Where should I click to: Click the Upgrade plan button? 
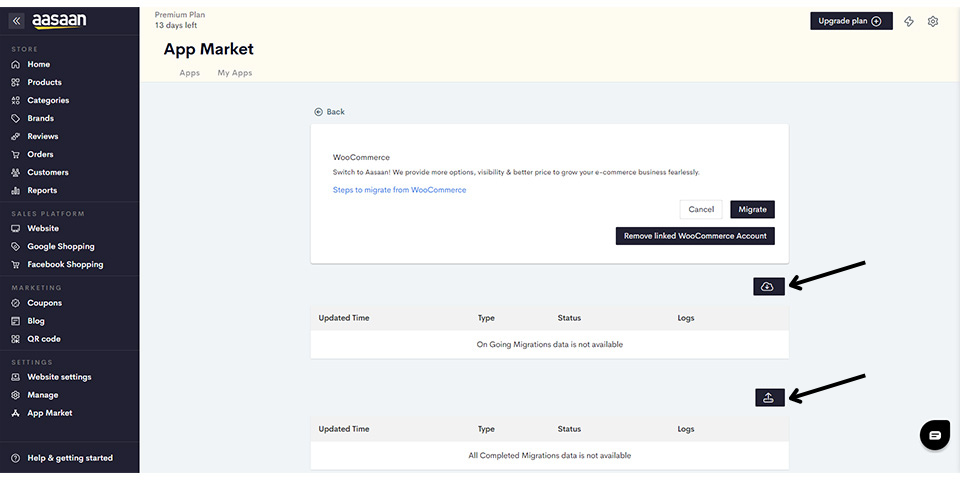pos(851,21)
